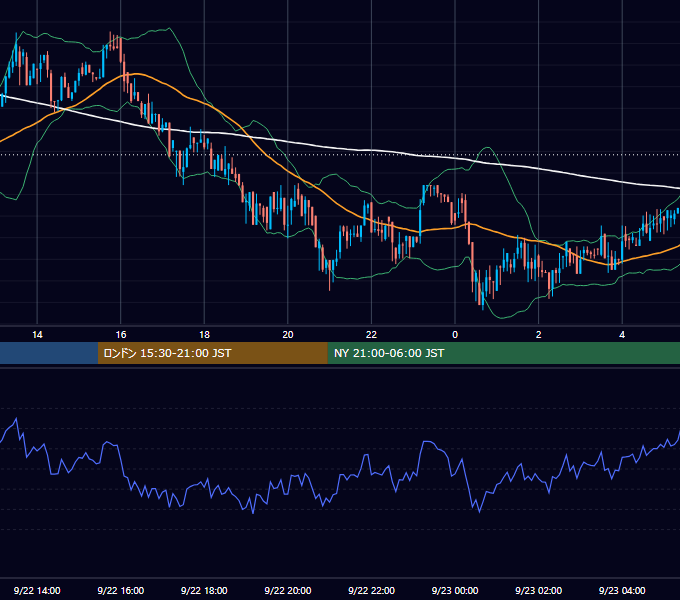
Task: Click the 9/22 18:00 time label
Action: click(204, 590)
